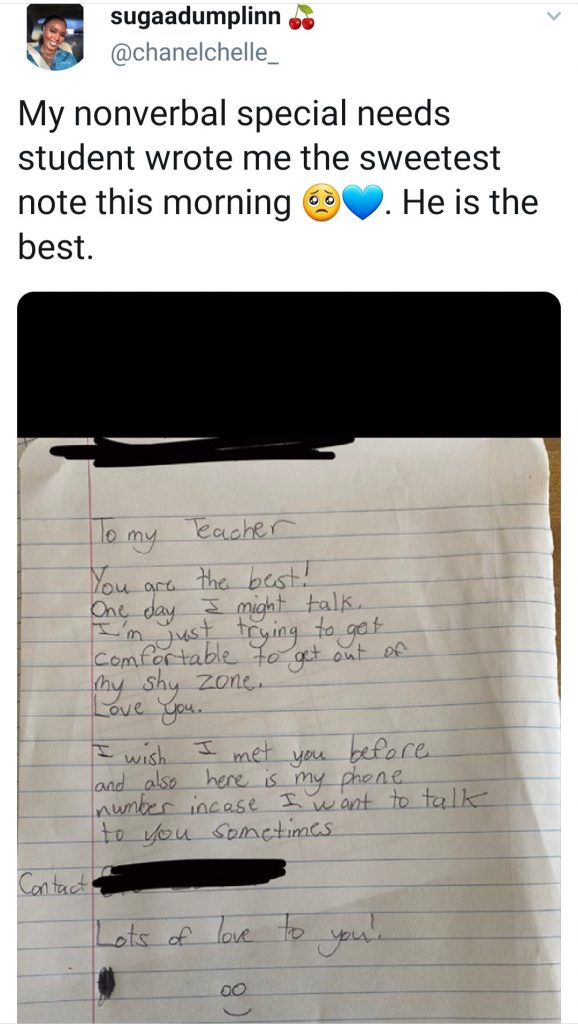Open the tweet options chevron menu
Screen dimensions: 578x1024
click(554, 16)
